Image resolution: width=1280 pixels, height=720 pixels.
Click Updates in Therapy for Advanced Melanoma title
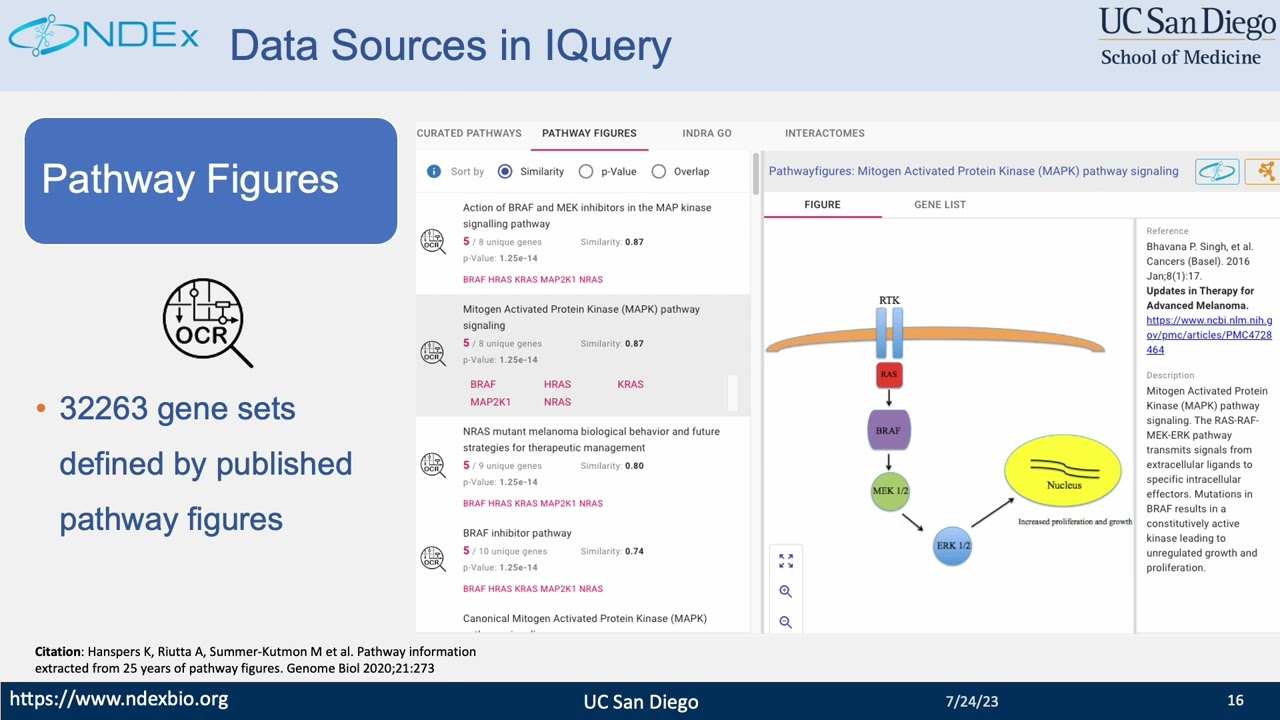(x=1200, y=298)
